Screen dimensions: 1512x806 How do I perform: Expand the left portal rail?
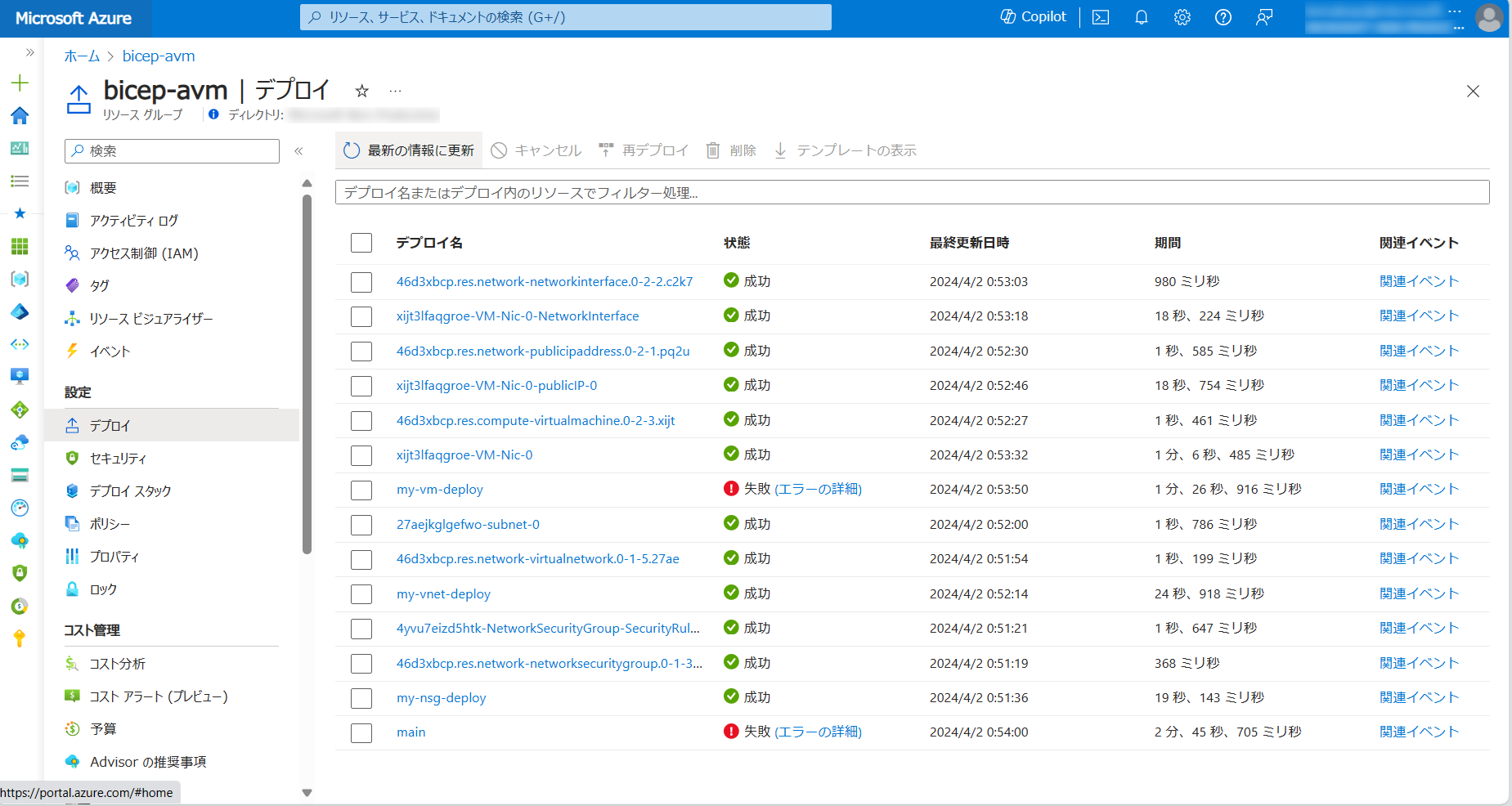(x=29, y=53)
